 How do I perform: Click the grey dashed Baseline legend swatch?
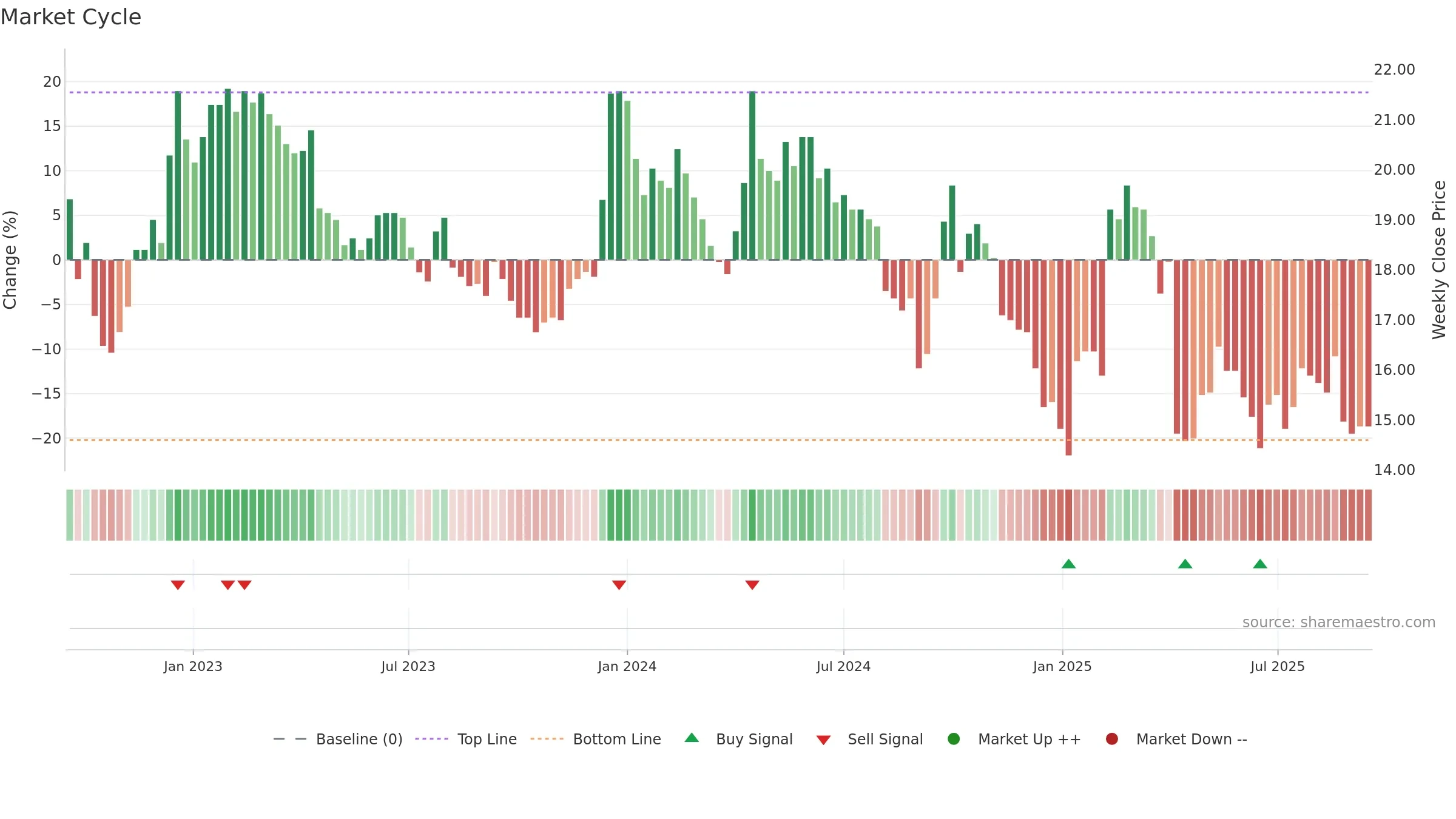[x=290, y=739]
